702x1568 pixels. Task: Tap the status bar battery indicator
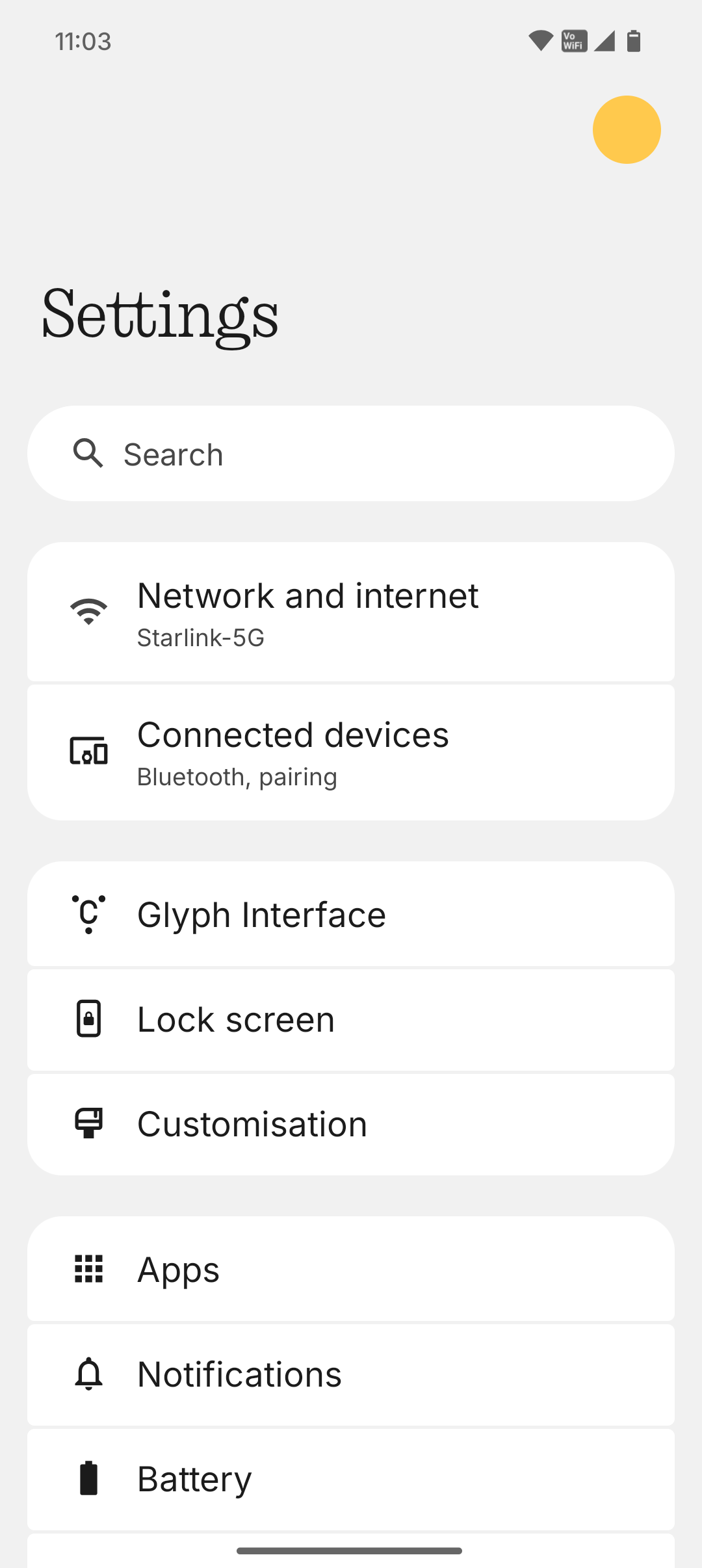coord(634,41)
